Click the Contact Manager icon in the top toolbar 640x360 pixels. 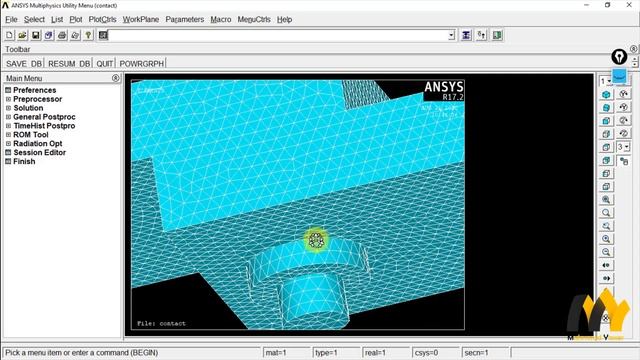497,35
